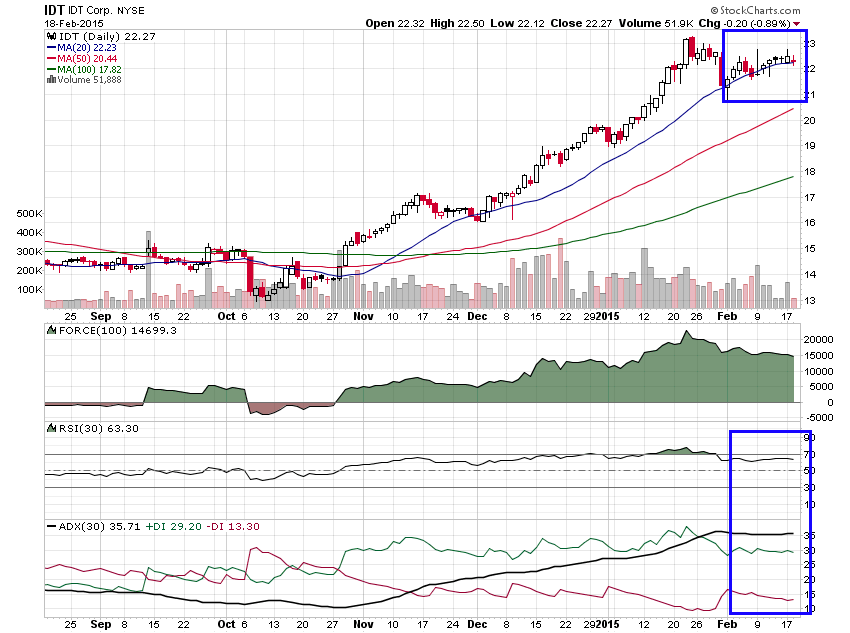
Task: Click the bold IDT ticker symbol heading
Action: (x=54, y=10)
